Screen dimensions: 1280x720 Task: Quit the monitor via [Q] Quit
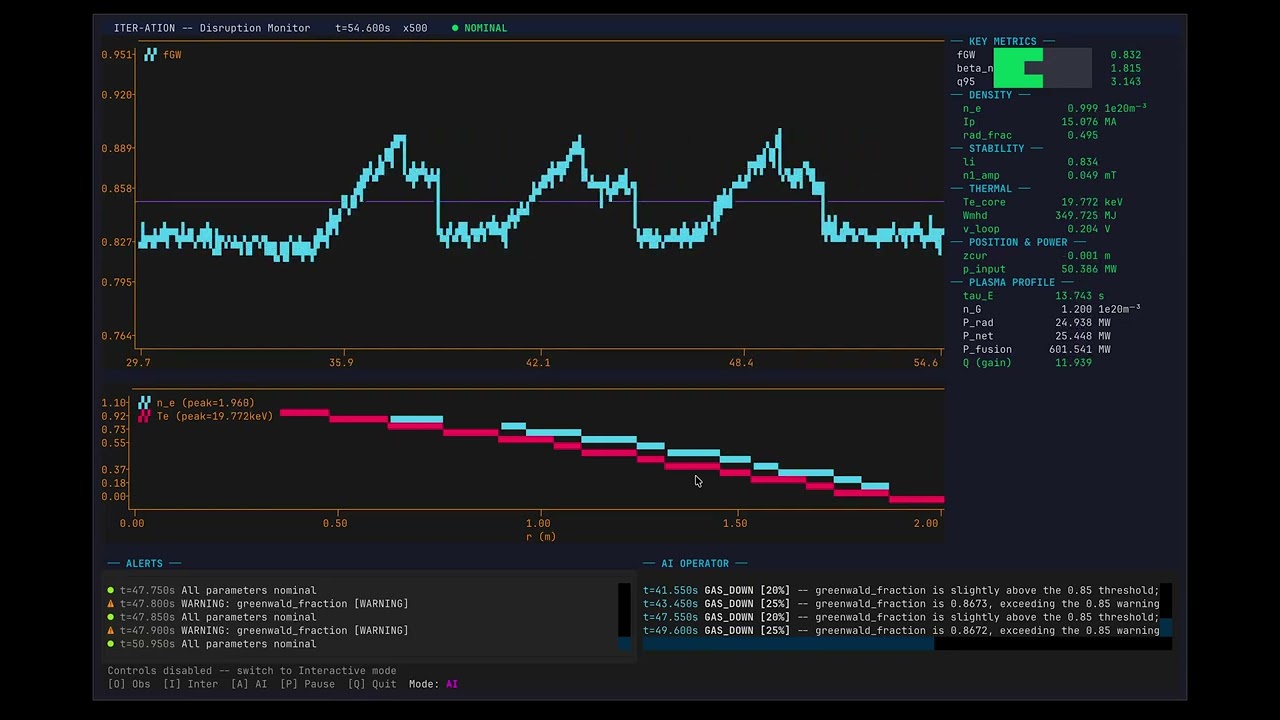tap(372, 684)
